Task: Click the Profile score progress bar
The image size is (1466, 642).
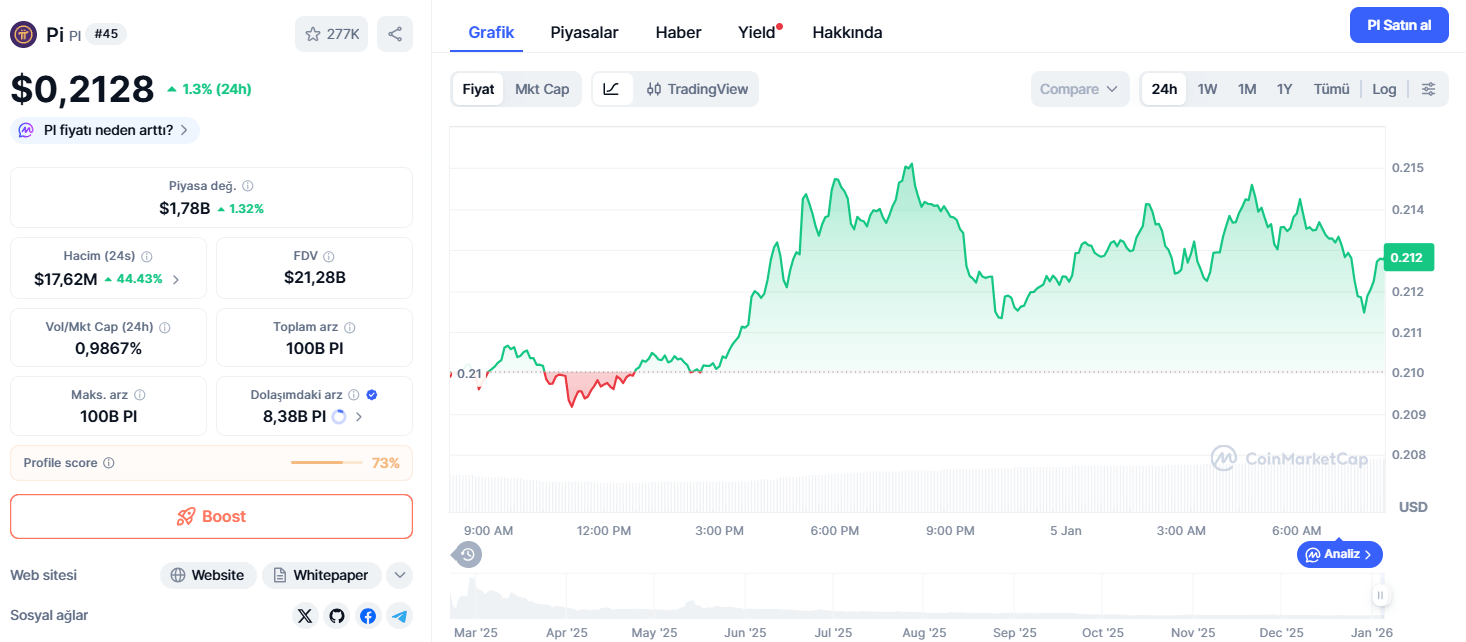Action: point(328,463)
